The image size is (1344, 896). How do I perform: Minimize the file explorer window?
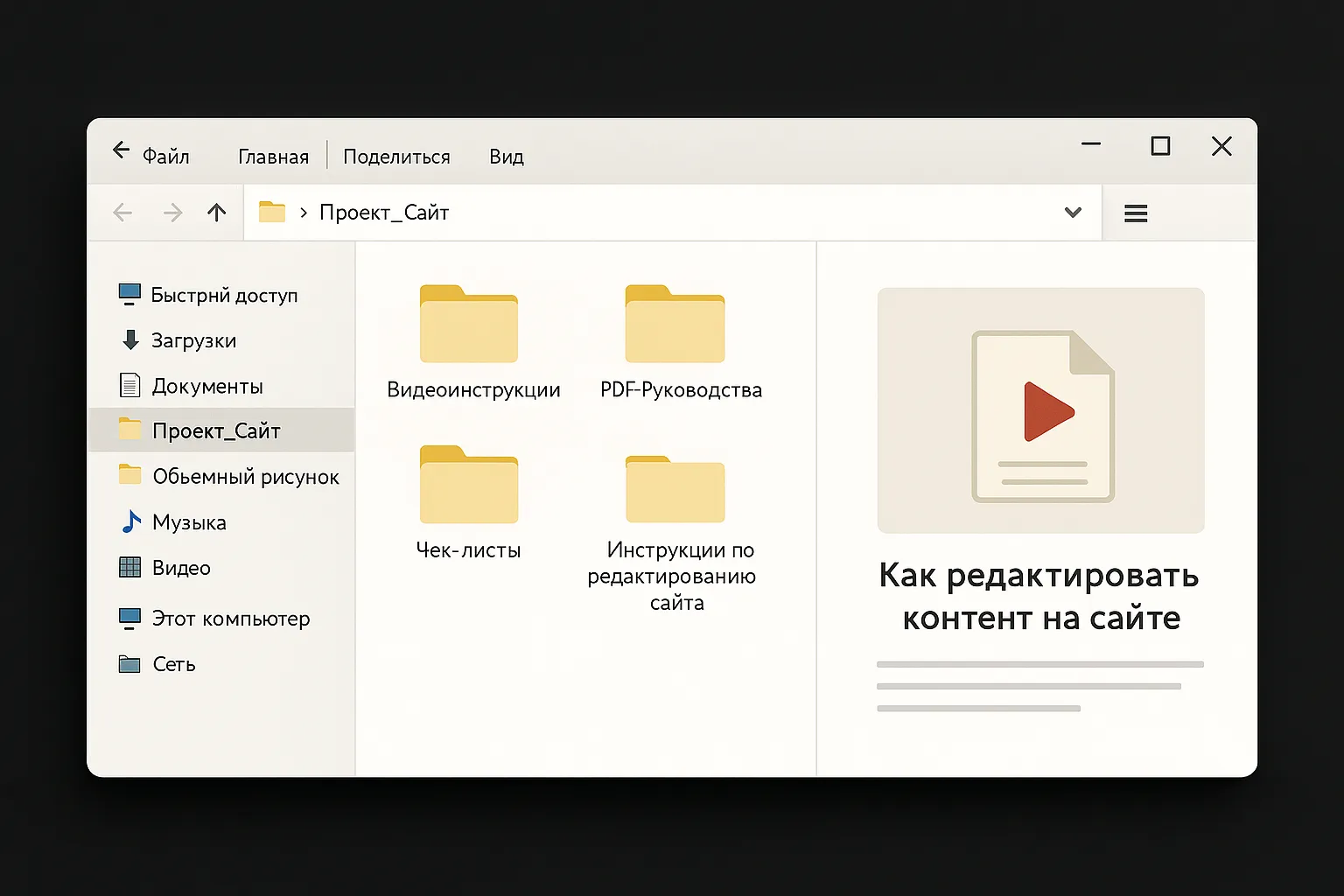pyautogui.click(x=1091, y=143)
